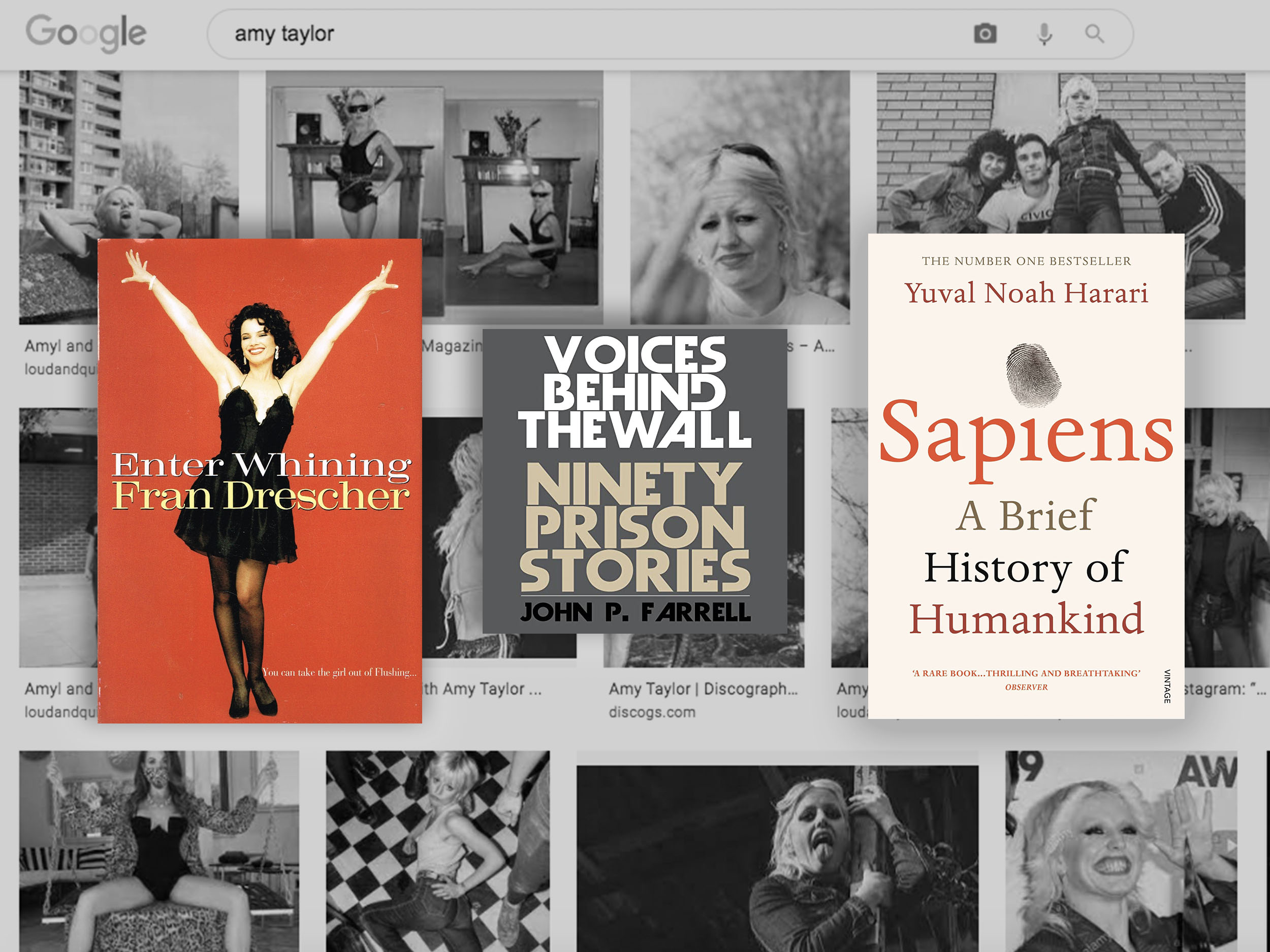
Task: Click the search-by-image camera icon
Action: point(985,34)
